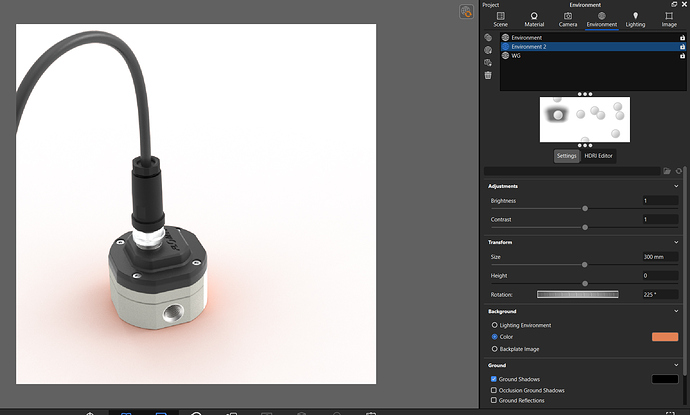This screenshot has height=415, width=690.
Task: Click the Rotation field showing 225°
Action: pos(660,294)
